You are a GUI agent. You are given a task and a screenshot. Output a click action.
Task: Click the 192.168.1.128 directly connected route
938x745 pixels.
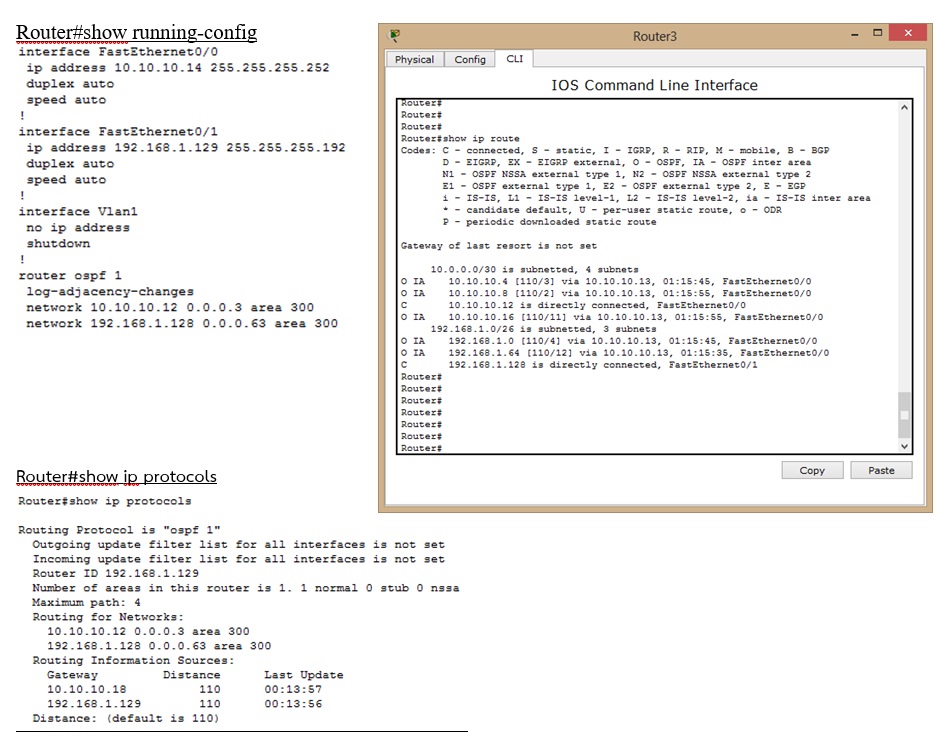[579, 365]
